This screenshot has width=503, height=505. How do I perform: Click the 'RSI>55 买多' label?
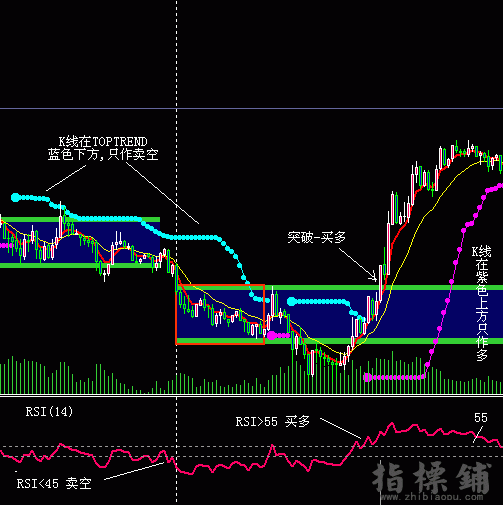(273, 422)
